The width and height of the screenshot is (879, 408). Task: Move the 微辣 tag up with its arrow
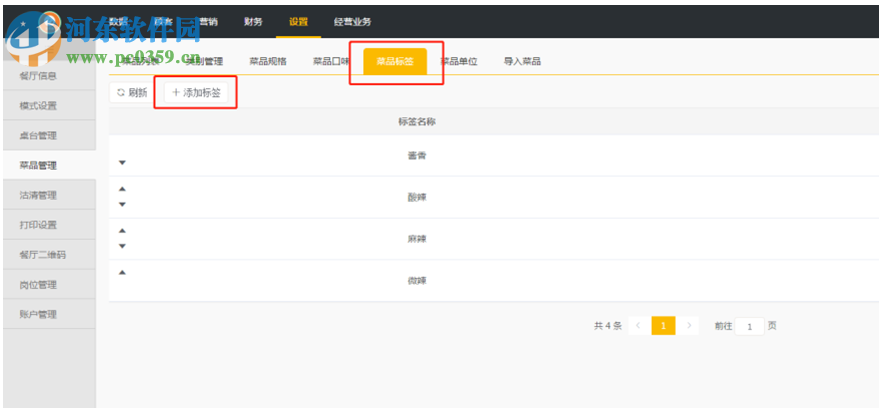click(x=122, y=272)
